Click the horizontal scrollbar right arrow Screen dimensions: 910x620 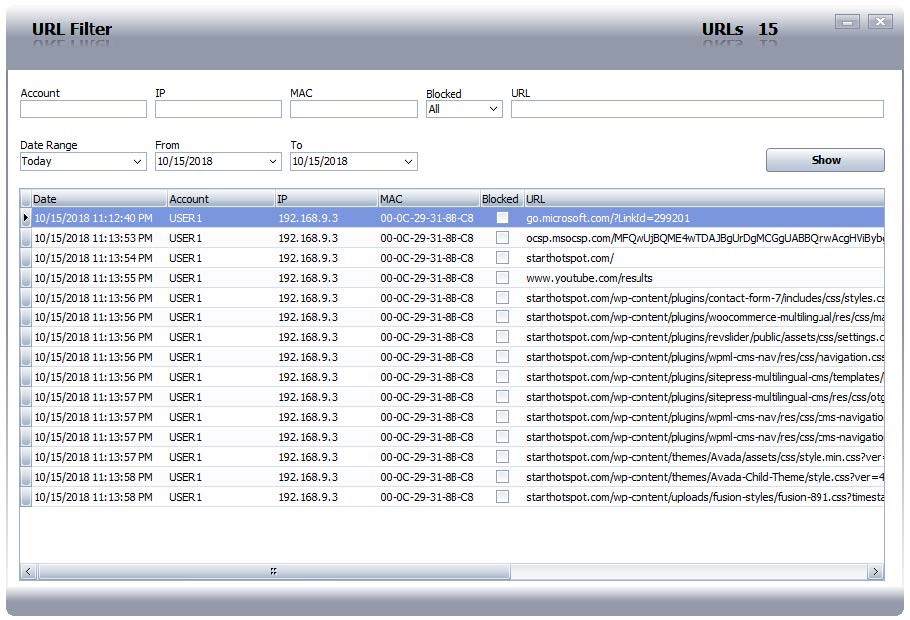tap(876, 572)
